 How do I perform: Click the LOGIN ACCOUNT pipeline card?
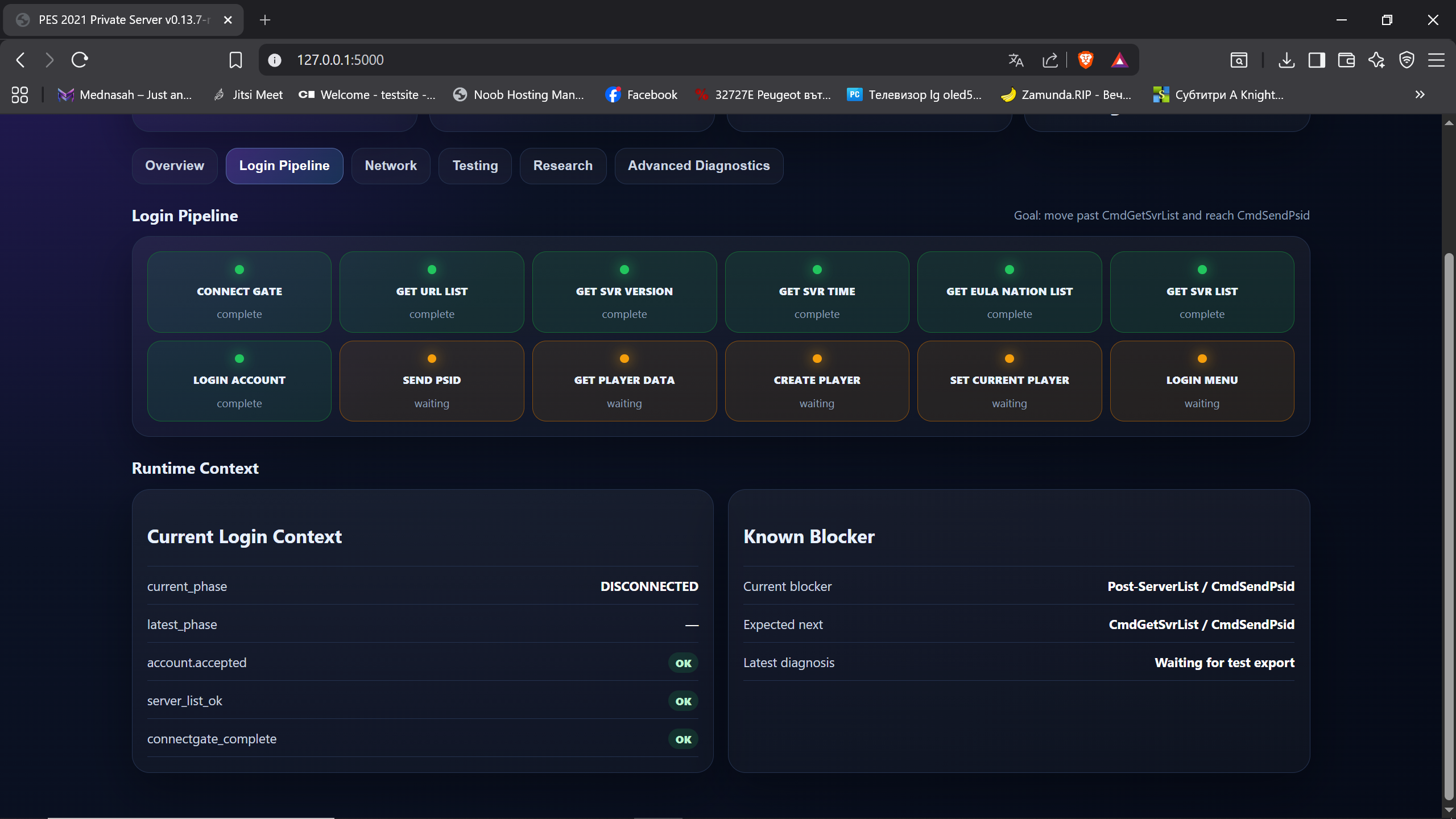click(239, 381)
